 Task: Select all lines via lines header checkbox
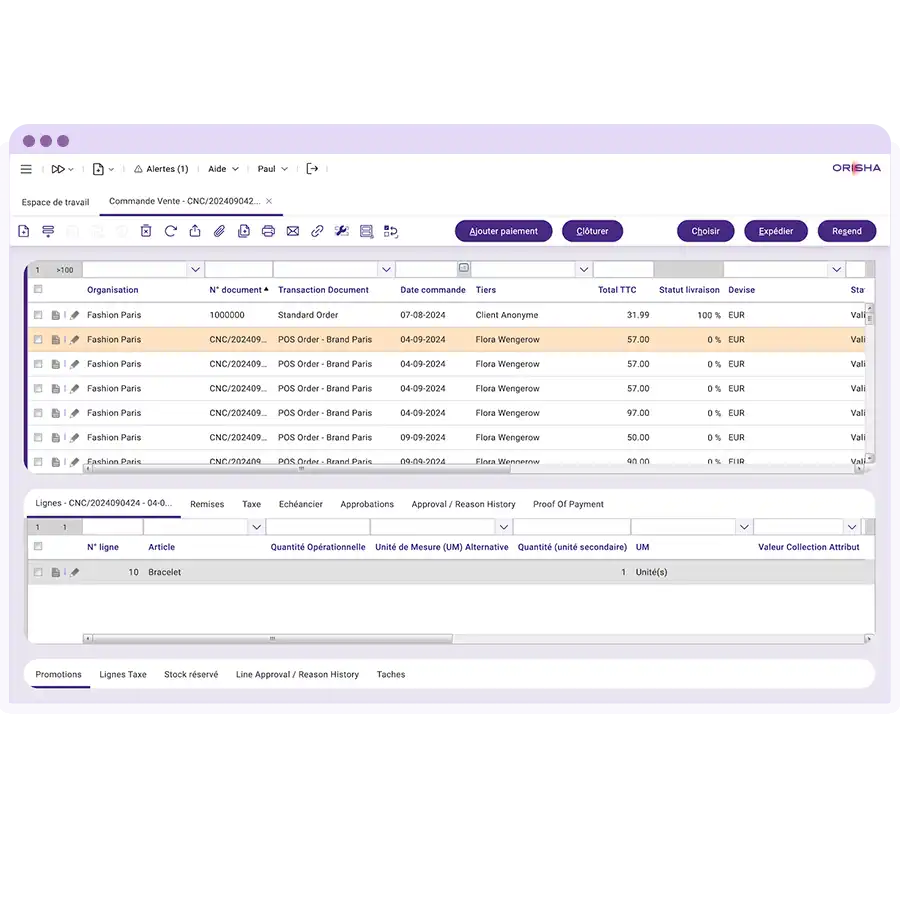(38, 546)
